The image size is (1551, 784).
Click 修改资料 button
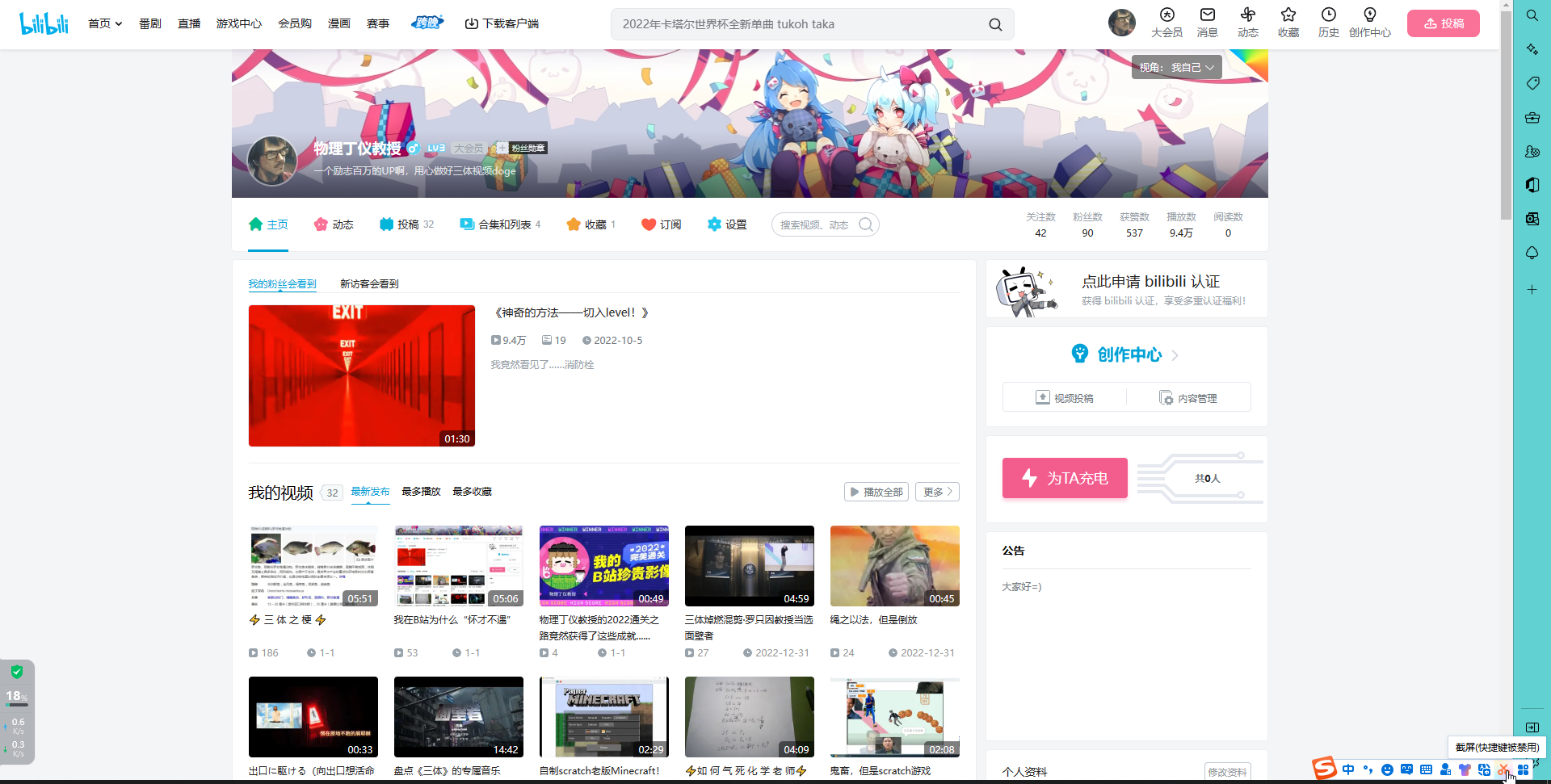click(x=1227, y=772)
